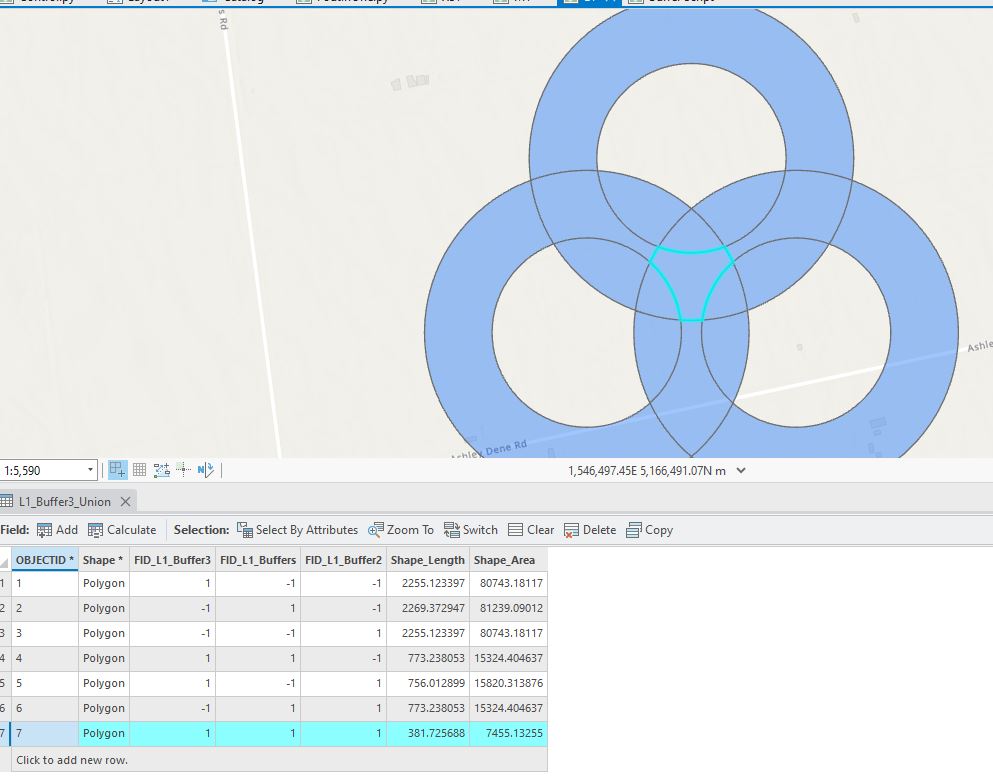Select Shape_Length cell 2269.372947
993x780 pixels.
point(427,608)
